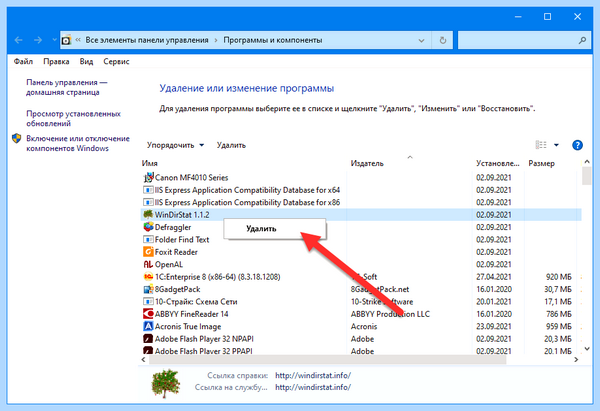Click Все элементы панели управления breadcrumb
This screenshot has height=411, width=600.
147,40
